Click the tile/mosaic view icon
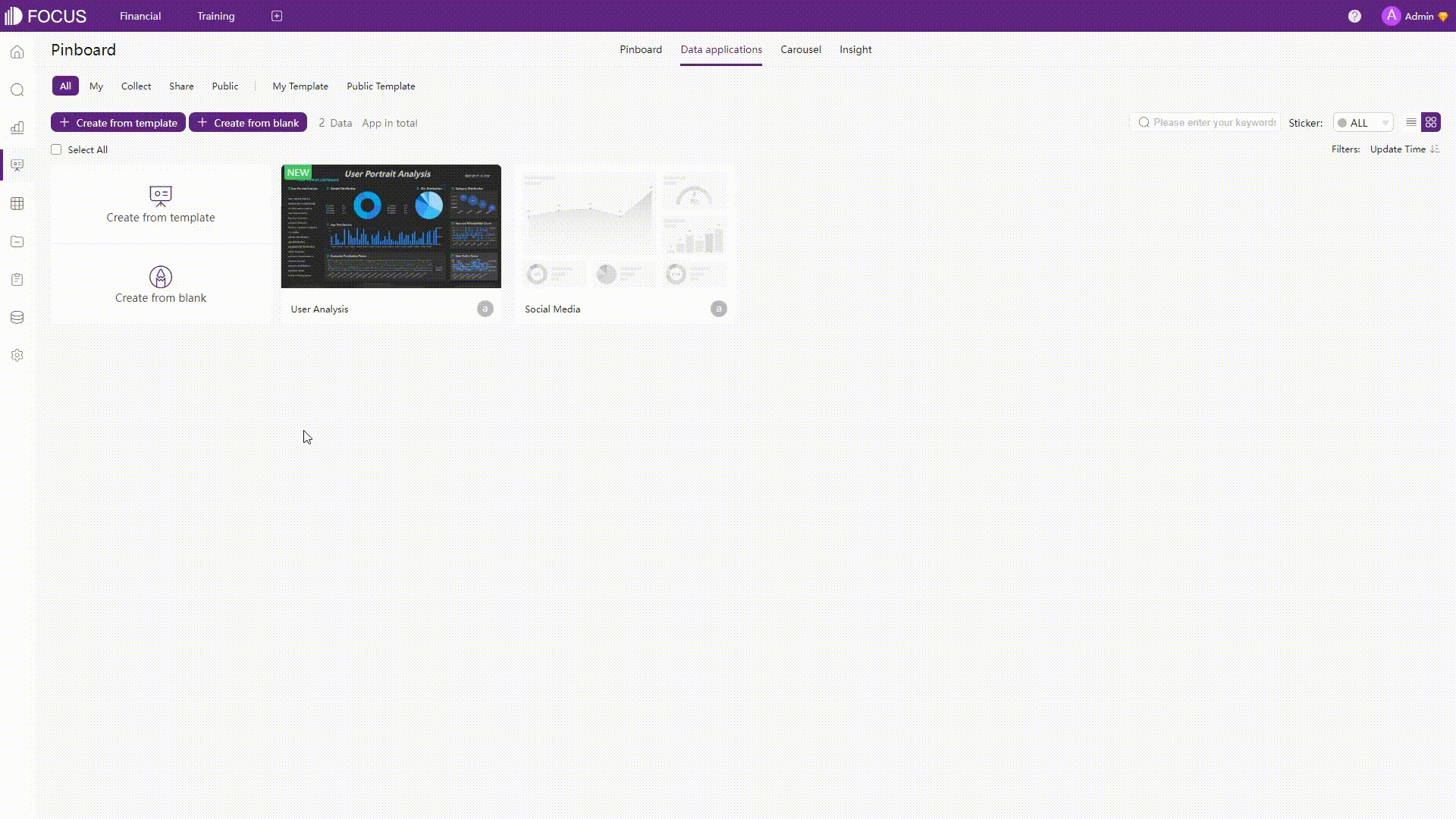Viewport: 1456px width, 819px height. [1431, 122]
